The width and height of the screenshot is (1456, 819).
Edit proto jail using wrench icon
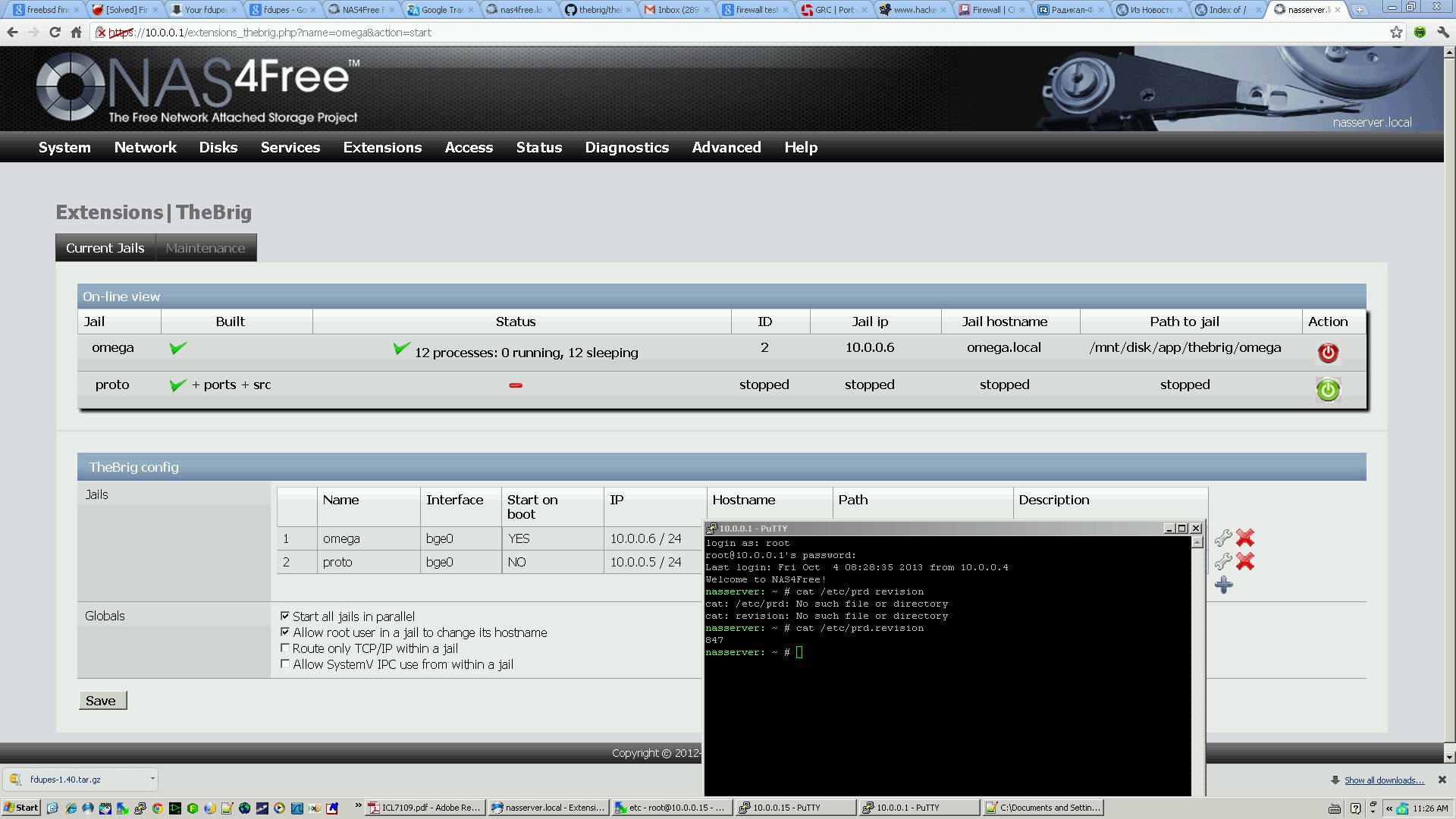[x=1222, y=562]
